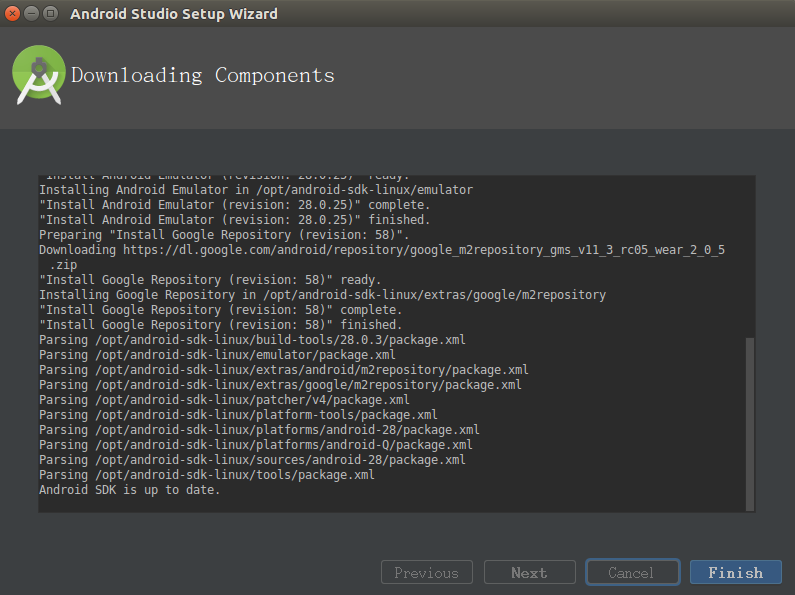Close the Setup Wizard window
The image size is (795, 595).
coord(12,13)
